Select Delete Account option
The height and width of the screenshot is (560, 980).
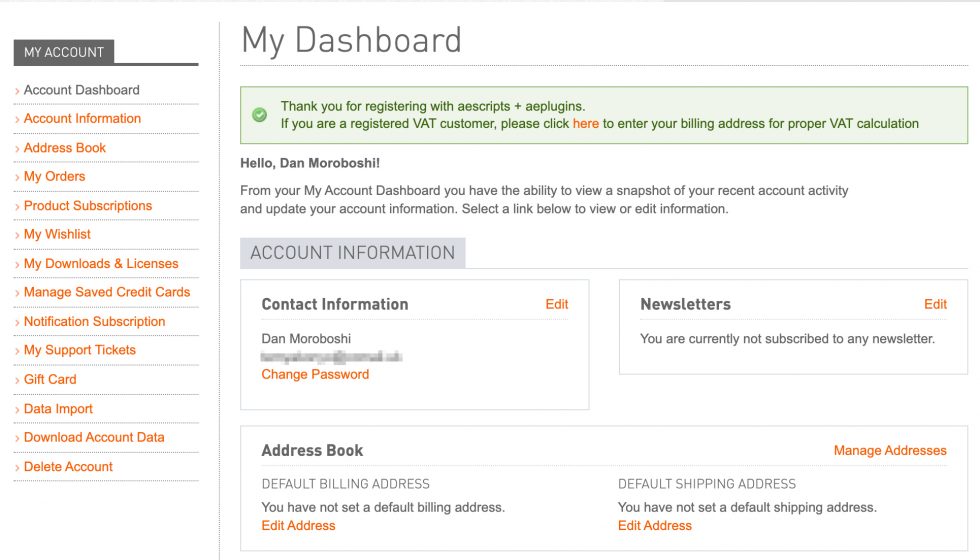pyautogui.click(x=68, y=466)
